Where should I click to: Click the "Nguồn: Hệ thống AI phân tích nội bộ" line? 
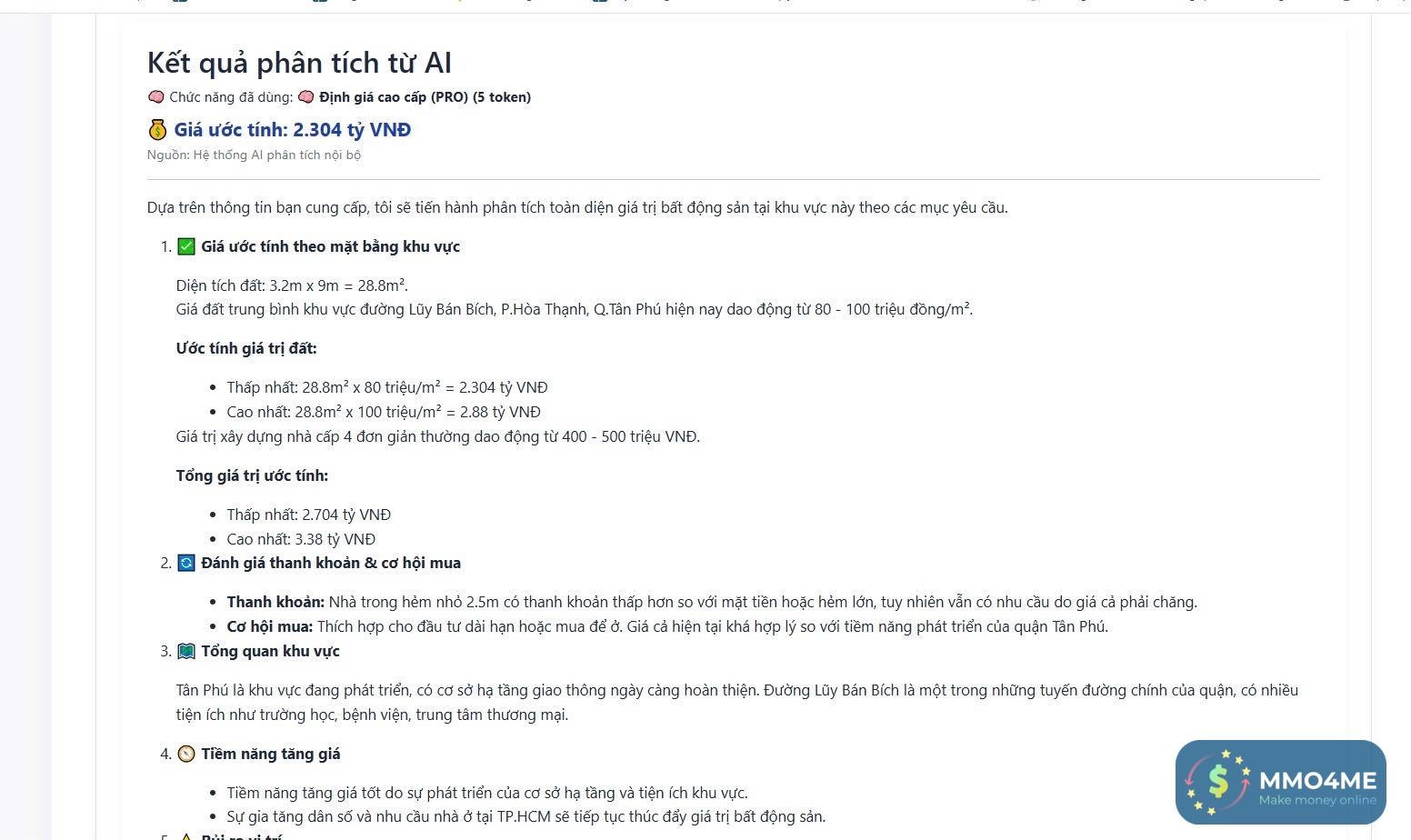254,155
